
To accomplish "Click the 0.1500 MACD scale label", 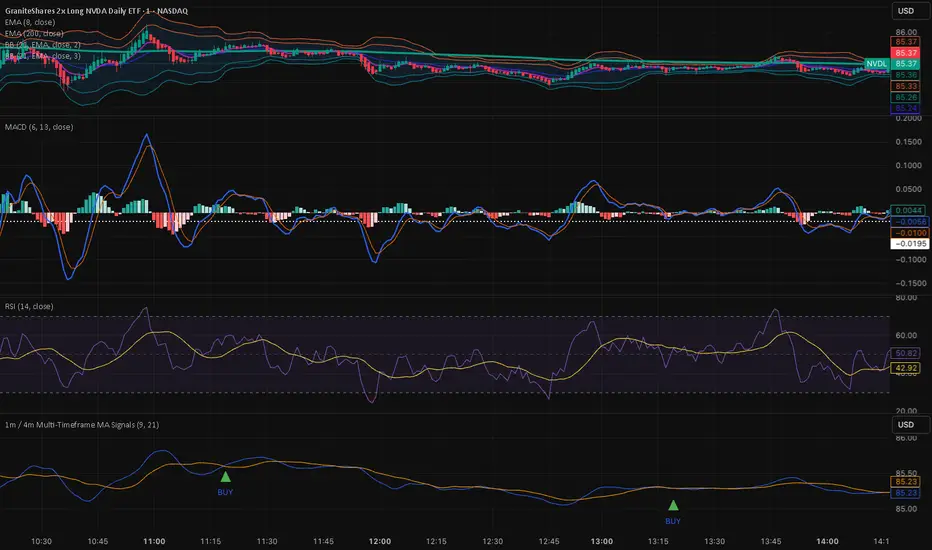I will 909,142.
